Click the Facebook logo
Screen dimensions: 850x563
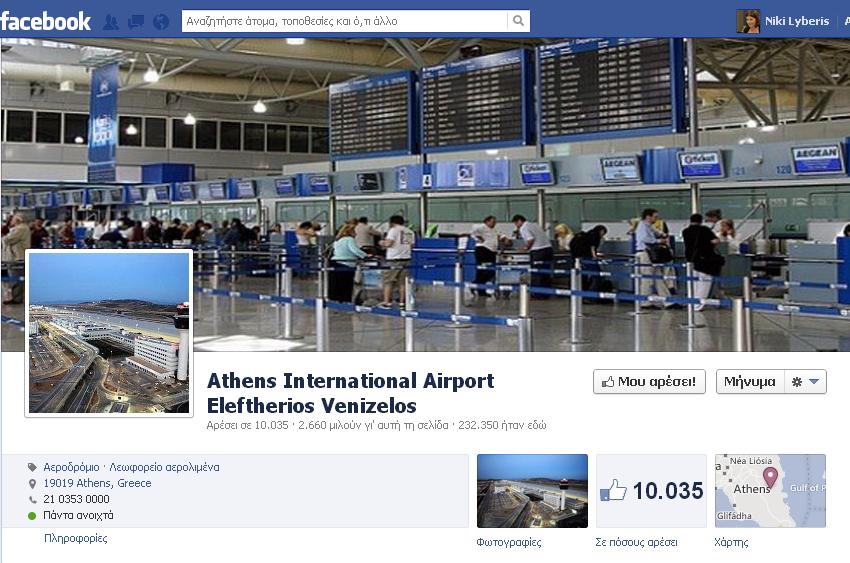click(46, 21)
